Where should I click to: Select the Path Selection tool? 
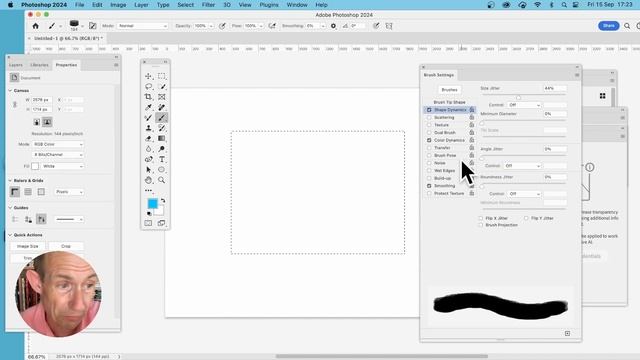pyautogui.click(x=148, y=169)
